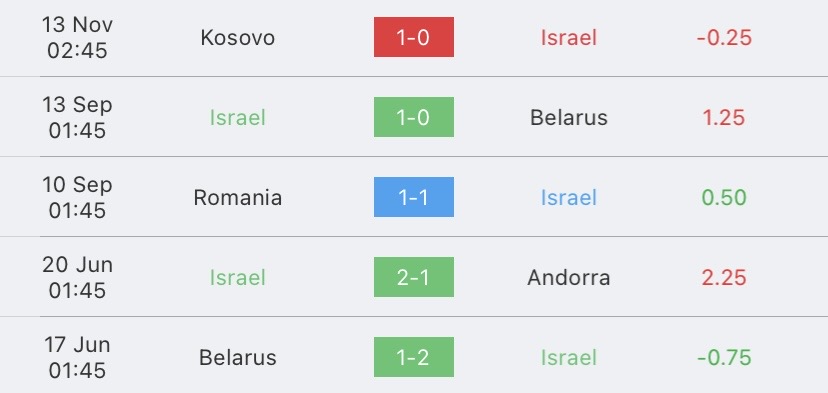This screenshot has width=828, height=393.
Task: Open the Belarus 1-2 Israel score badge
Action: tap(413, 357)
